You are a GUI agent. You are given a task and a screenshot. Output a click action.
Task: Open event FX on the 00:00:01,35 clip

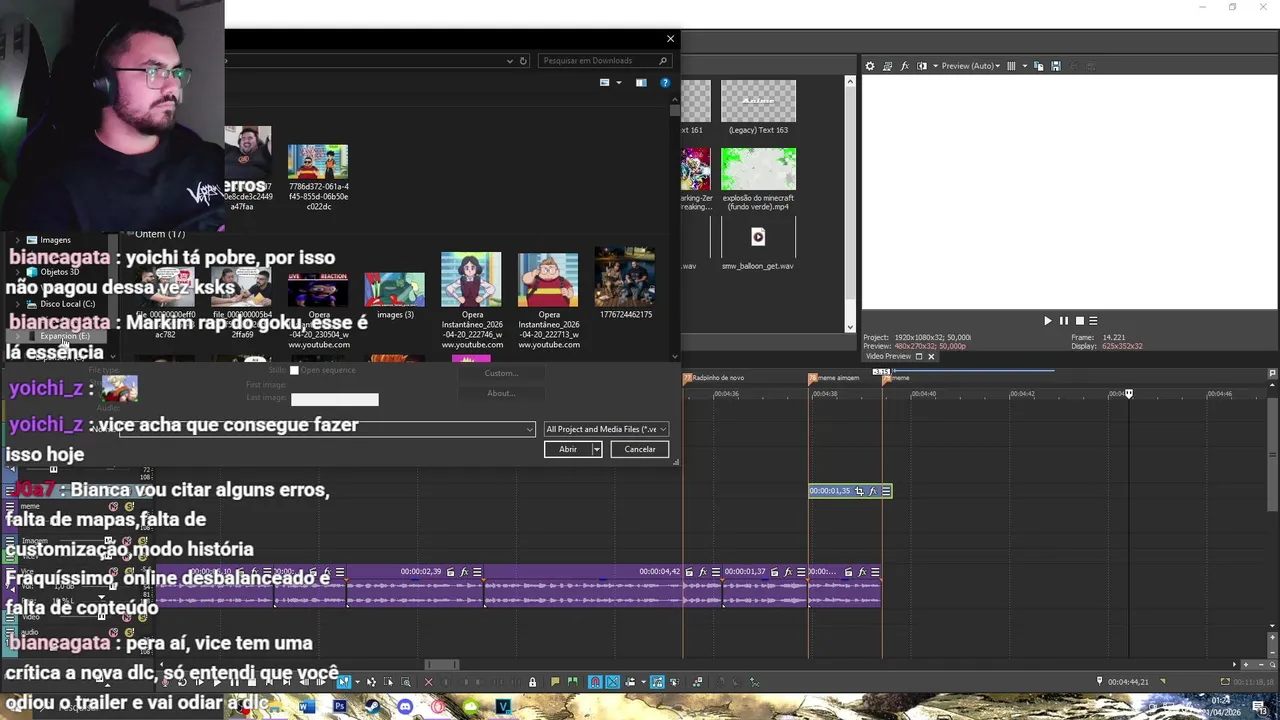872,491
